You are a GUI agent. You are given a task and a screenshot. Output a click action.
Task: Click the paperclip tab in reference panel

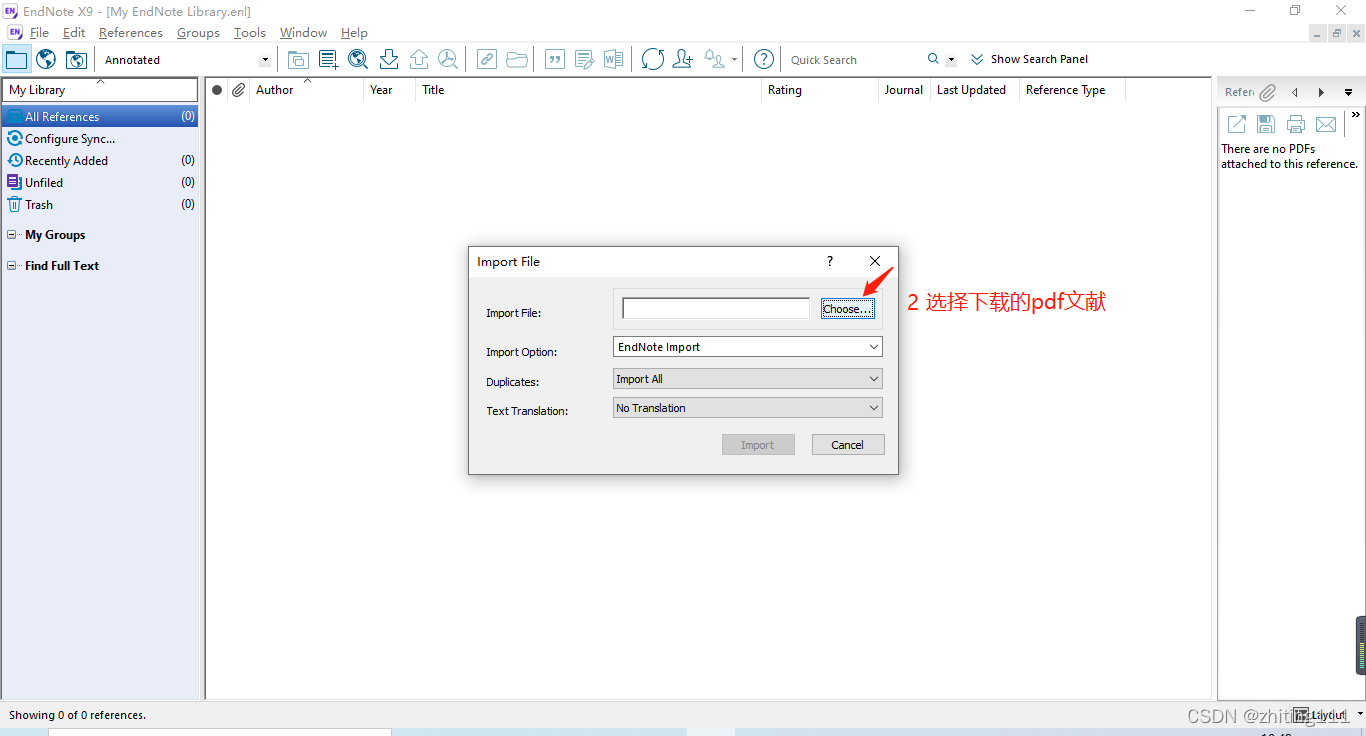(1267, 92)
